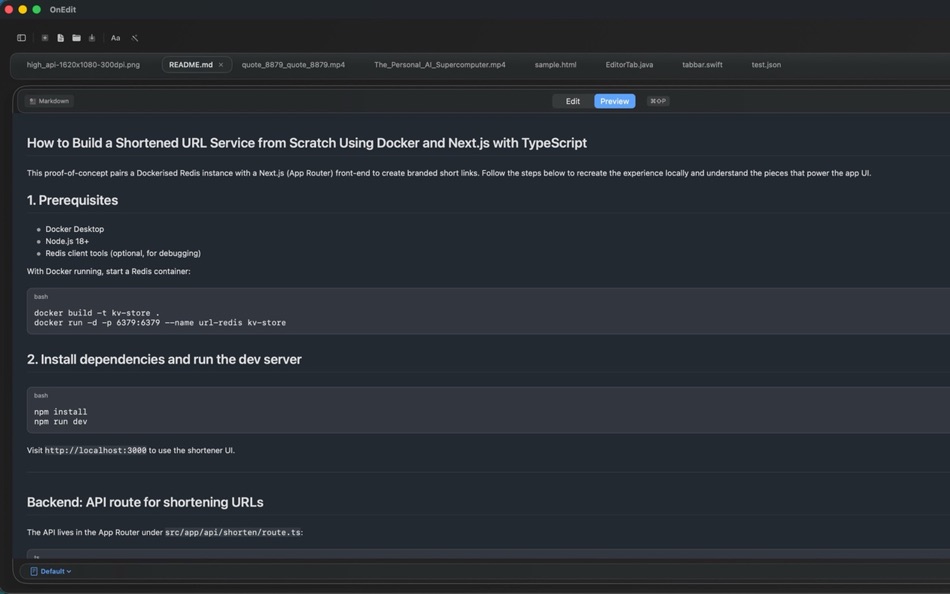Click 'bash' label of docker code block
The width and height of the screenshot is (950, 594).
click(x=41, y=297)
